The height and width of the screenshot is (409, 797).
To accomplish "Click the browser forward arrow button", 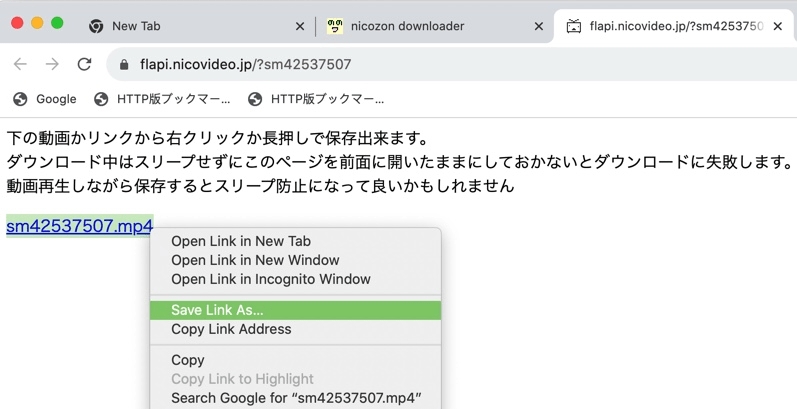I will click(x=52, y=64).
